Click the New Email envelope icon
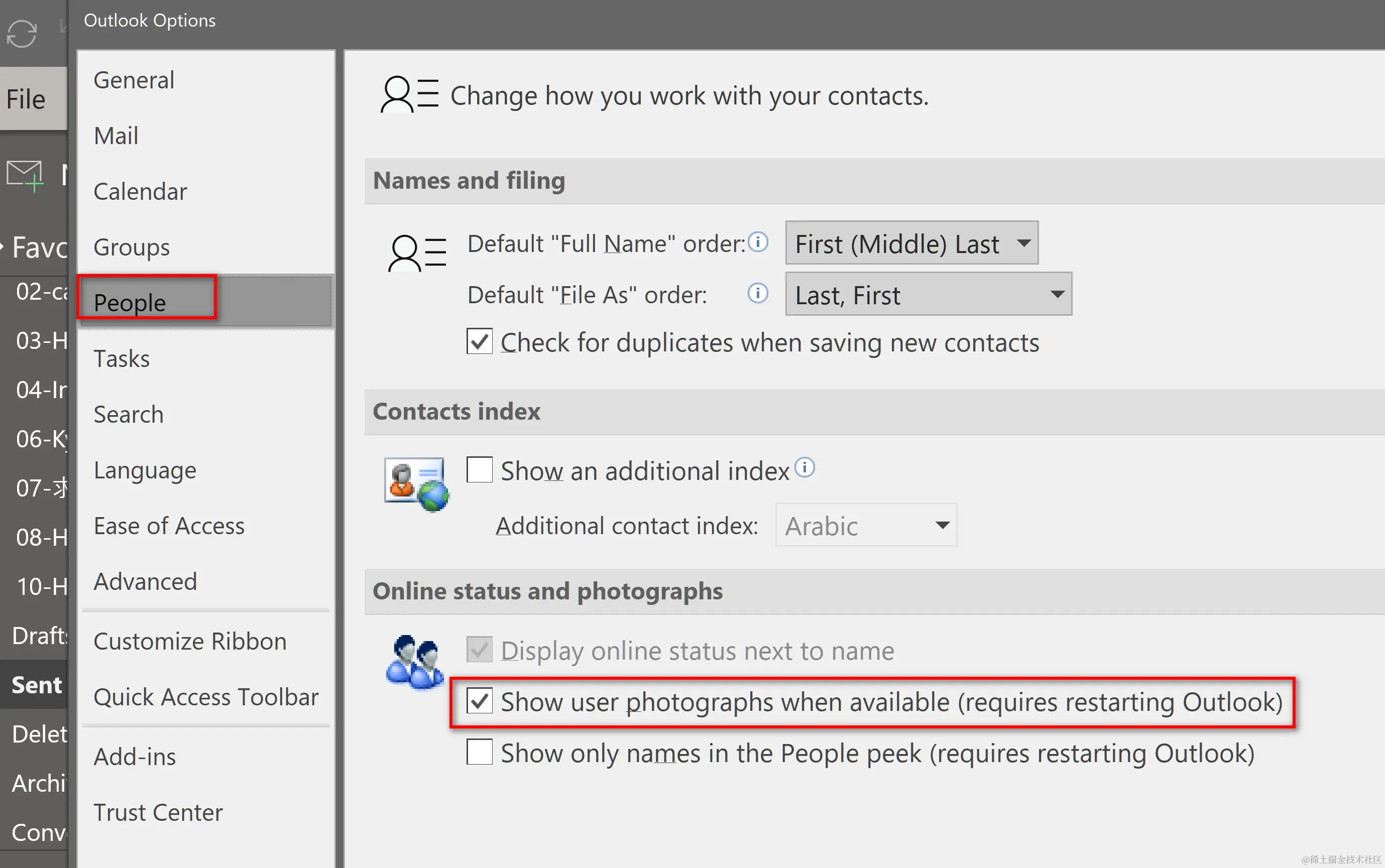 25,175
